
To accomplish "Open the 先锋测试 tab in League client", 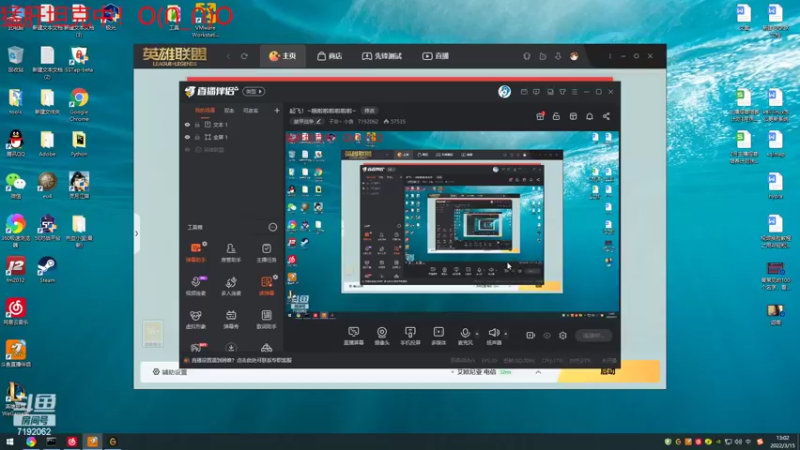I will click(x=382, y=56).
